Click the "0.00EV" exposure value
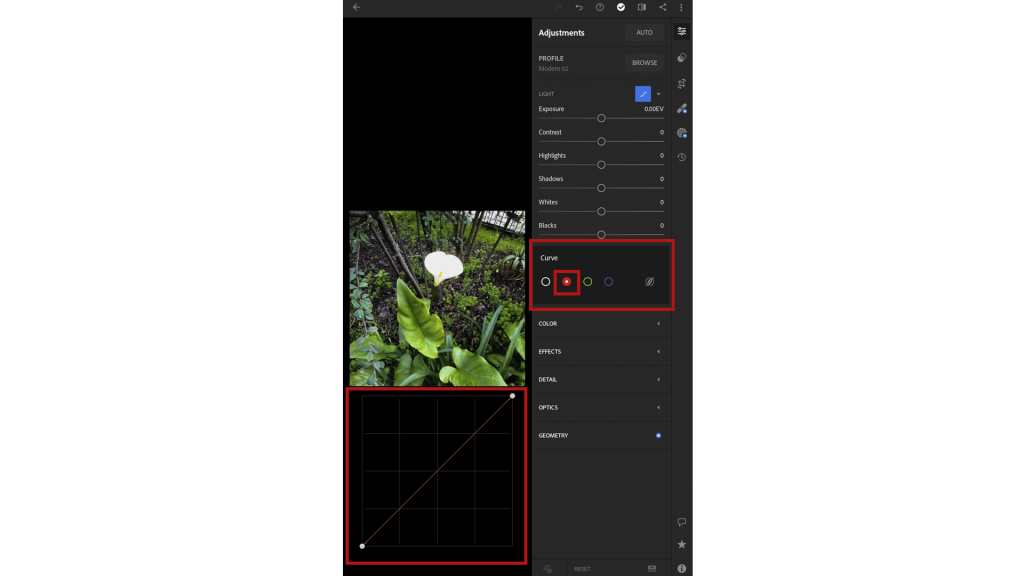The width and height of the screenshot is (1024, 576). (x=654, y=109)
